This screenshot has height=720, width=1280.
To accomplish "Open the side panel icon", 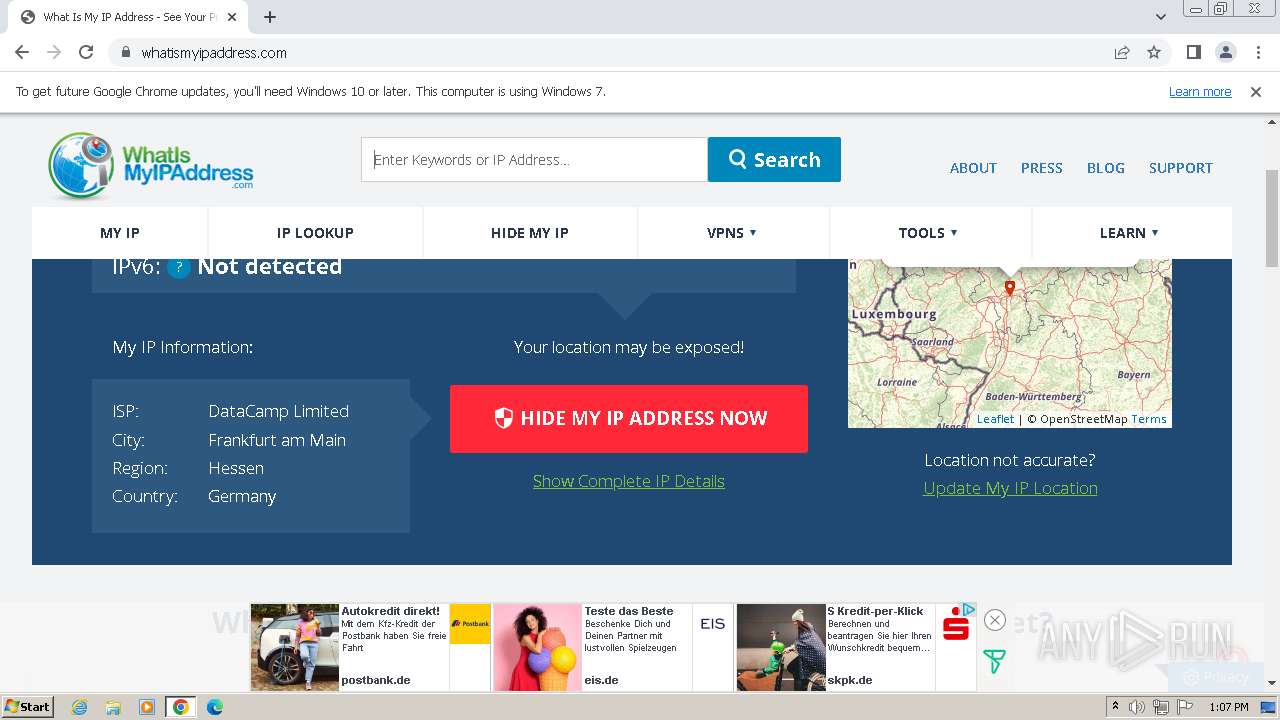I will click(1193, 53).
